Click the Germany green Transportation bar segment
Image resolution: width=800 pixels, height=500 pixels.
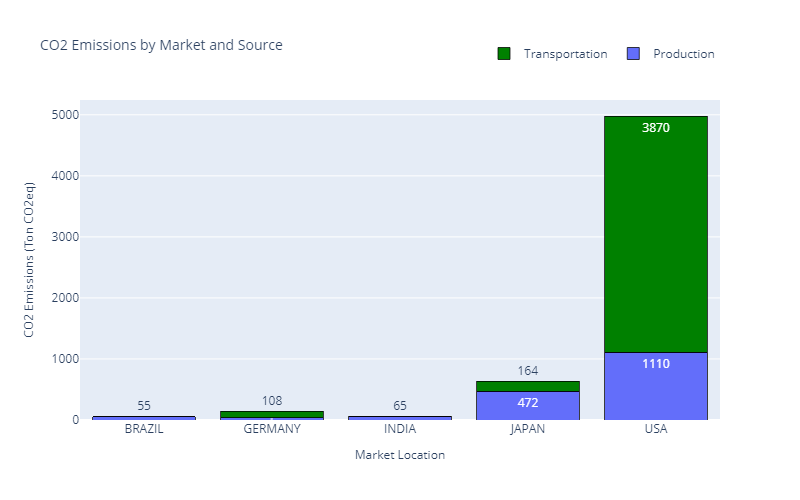pos(272,414)
